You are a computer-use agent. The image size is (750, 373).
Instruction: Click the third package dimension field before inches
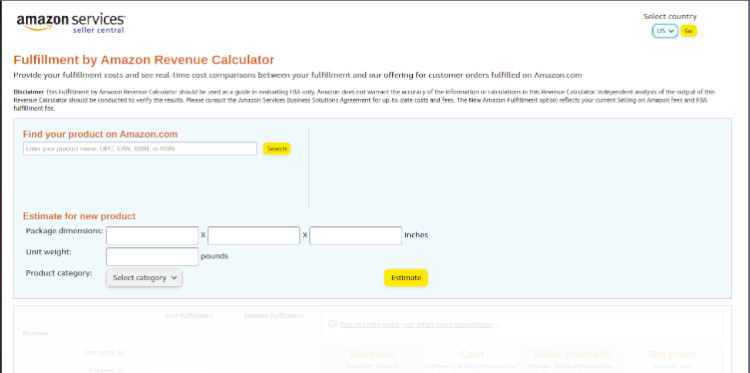click(x=355, y=235)
